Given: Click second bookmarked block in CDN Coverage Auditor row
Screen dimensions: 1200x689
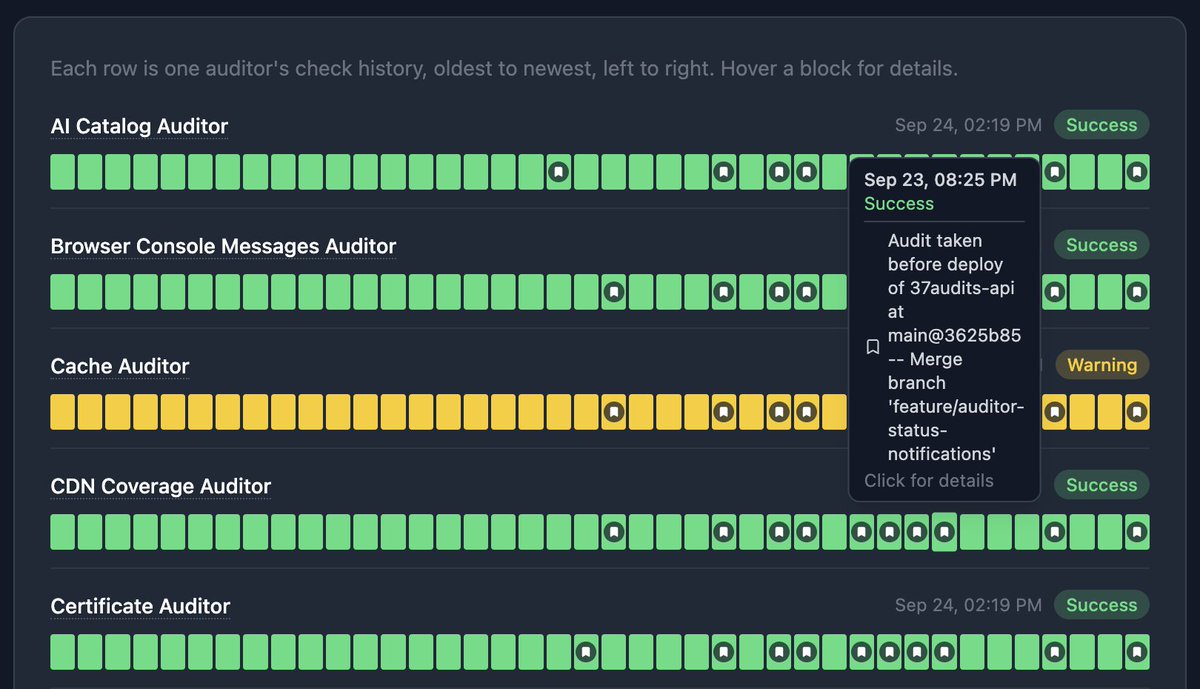Looking at the screenshot, I should point(724,532).
